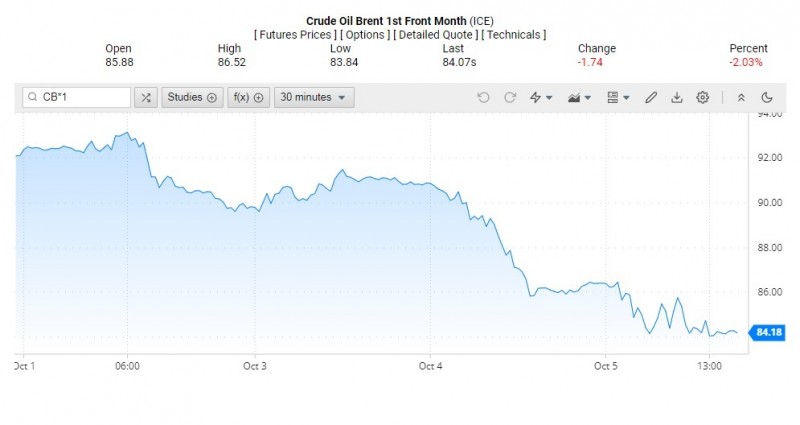This screenshot has height=425, width=800.
Task: Open the Detailed Quote link
Action: pyautogui.click(x=437, y=35)
